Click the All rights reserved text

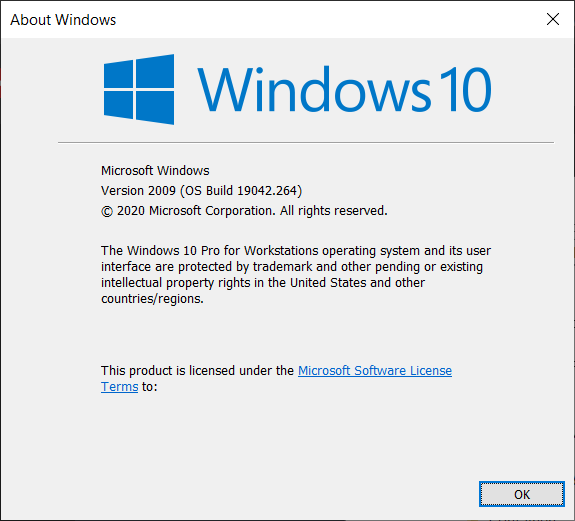point(334,211)
